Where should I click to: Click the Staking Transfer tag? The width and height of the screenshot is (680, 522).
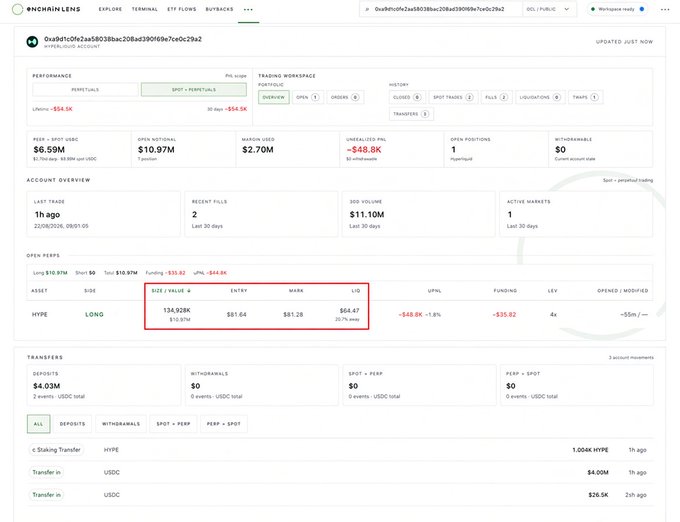56,450
